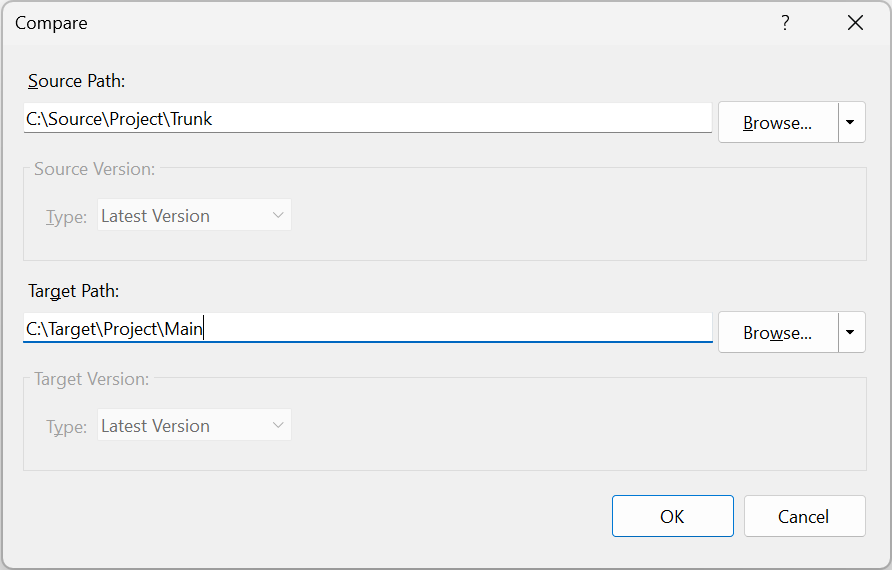The image size is (892, 570).
Task: Close the Compare dialog window
Action: coord(855,23)
